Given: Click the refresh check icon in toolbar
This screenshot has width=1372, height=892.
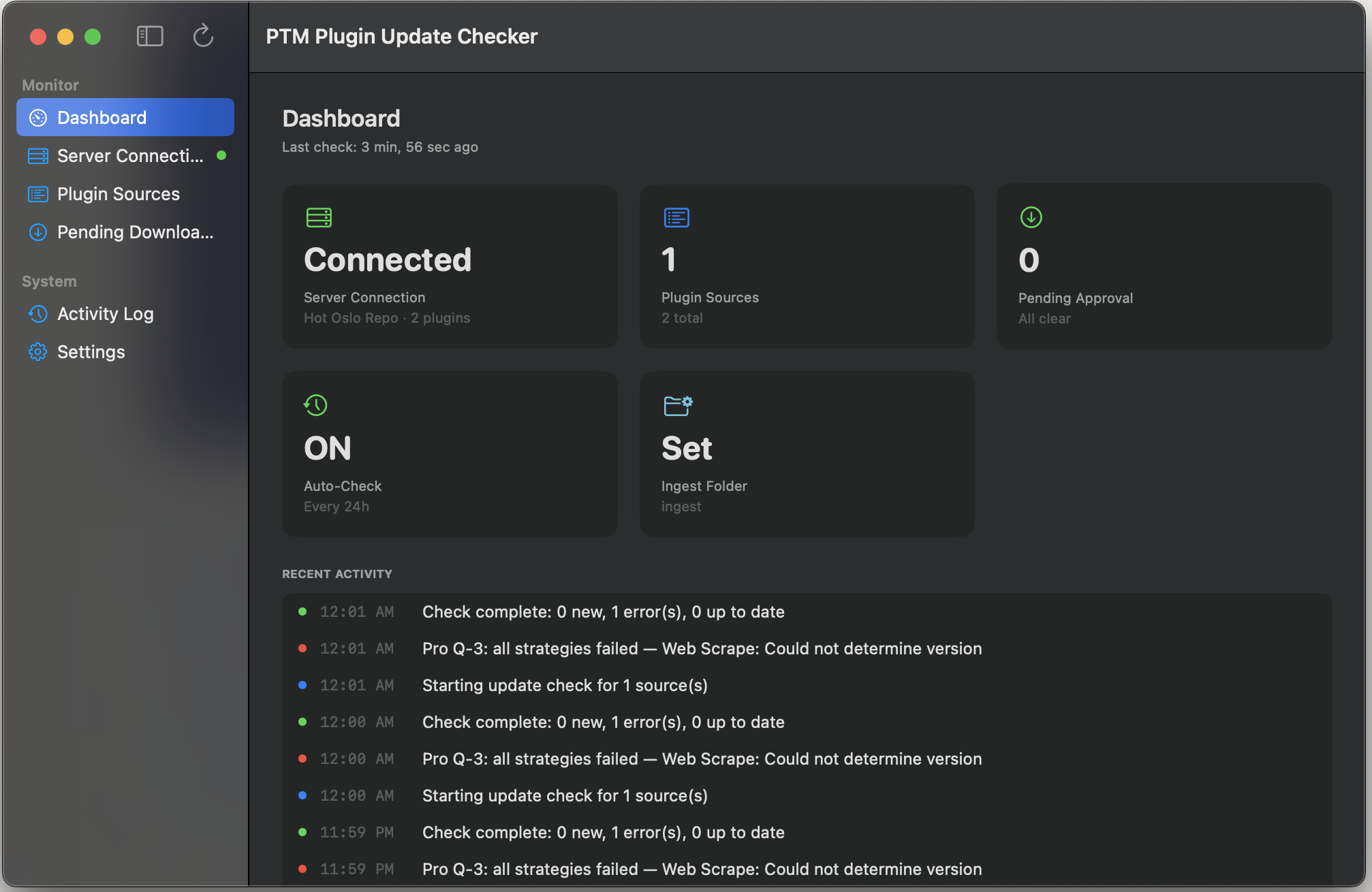Looking at the screenshot, I should point(203,35).
